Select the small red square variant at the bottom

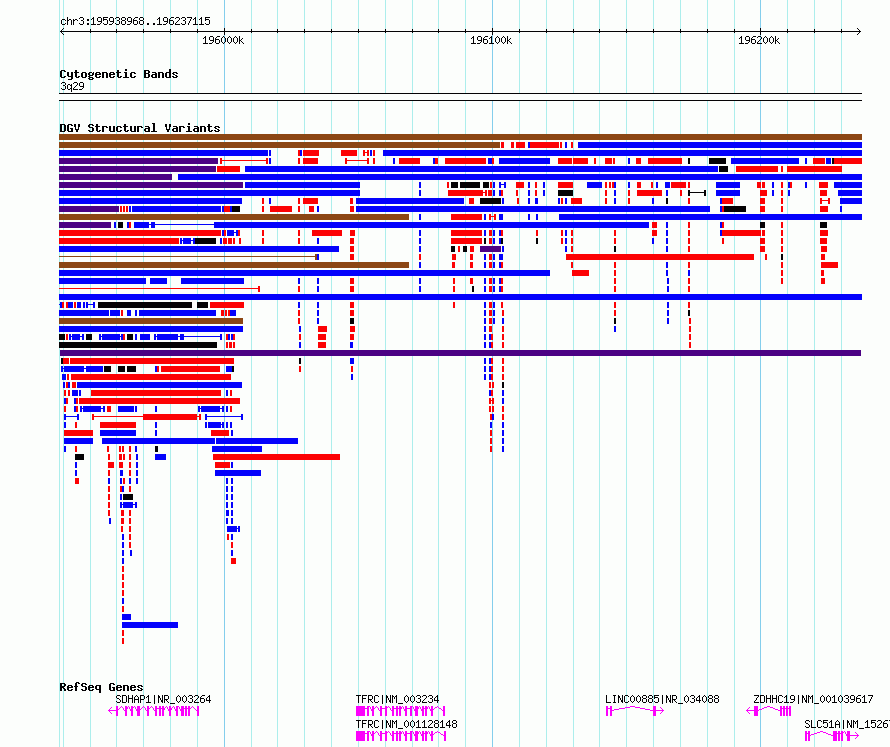(x=233, y=561)
